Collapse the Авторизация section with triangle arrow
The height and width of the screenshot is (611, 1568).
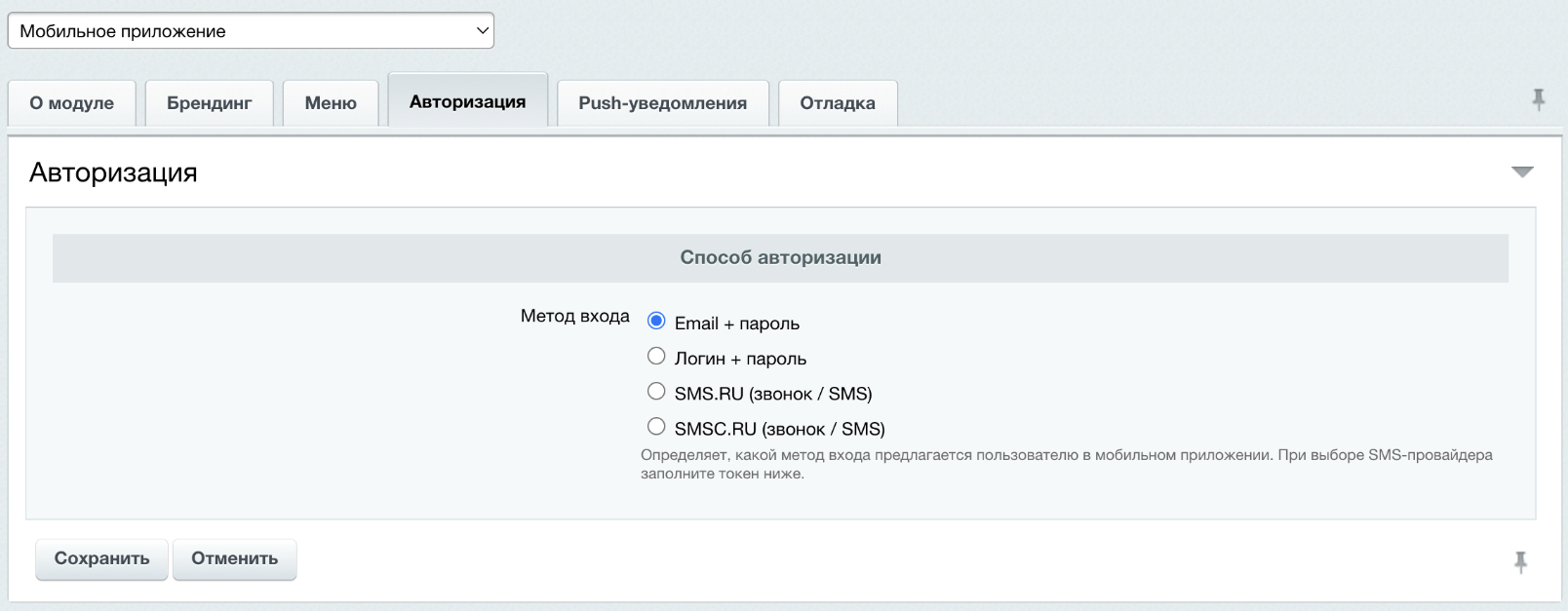pos(1522,172)
